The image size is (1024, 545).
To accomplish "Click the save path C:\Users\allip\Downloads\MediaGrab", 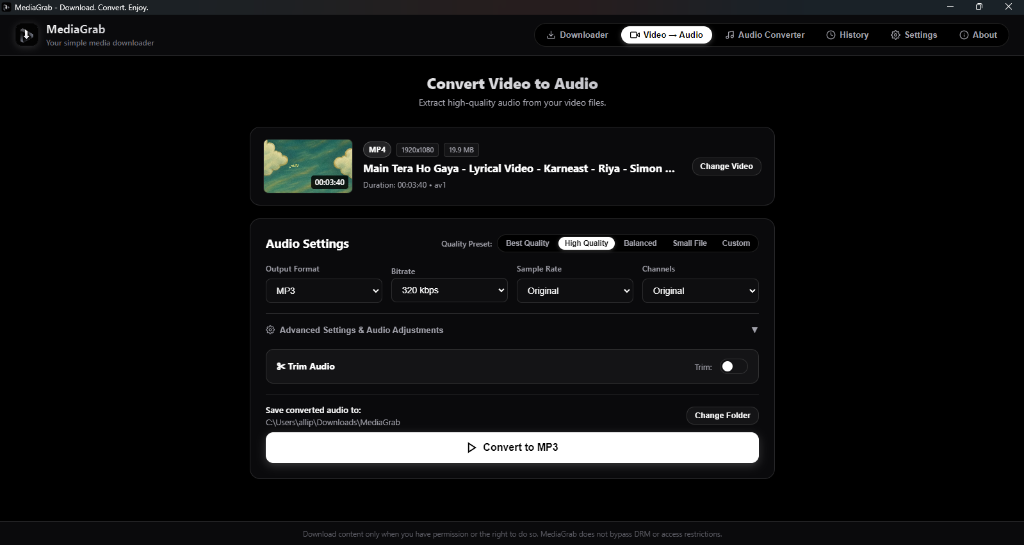I will 332,423.
